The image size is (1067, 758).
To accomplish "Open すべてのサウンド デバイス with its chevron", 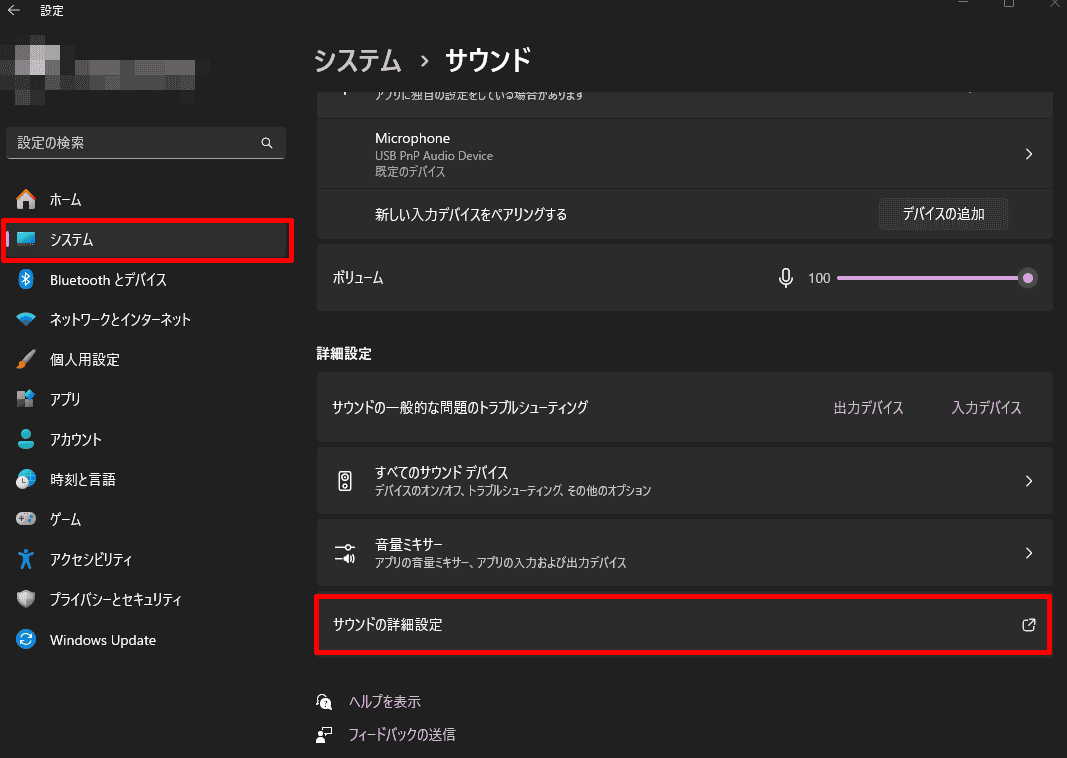I will (x=1028, y=481).
